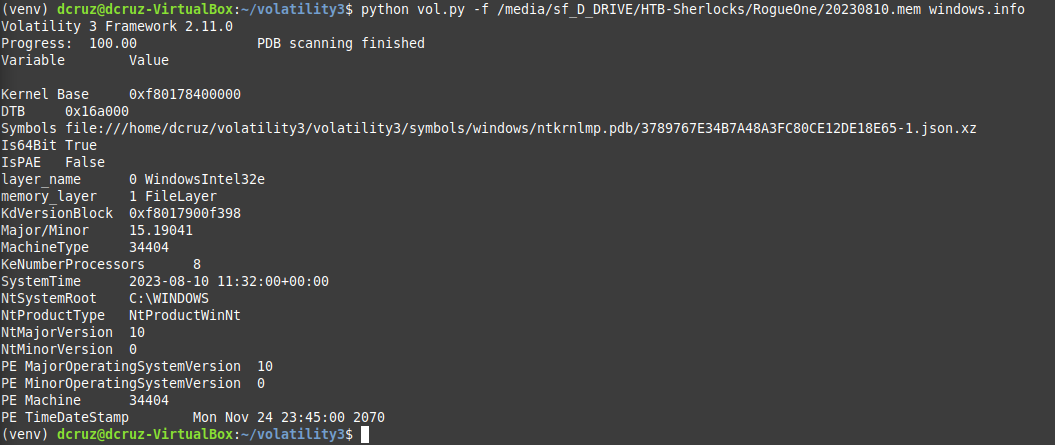Click the terminal cursor block at the prompt
This screenshot has height=445, width=1055.
pos(365,435)
